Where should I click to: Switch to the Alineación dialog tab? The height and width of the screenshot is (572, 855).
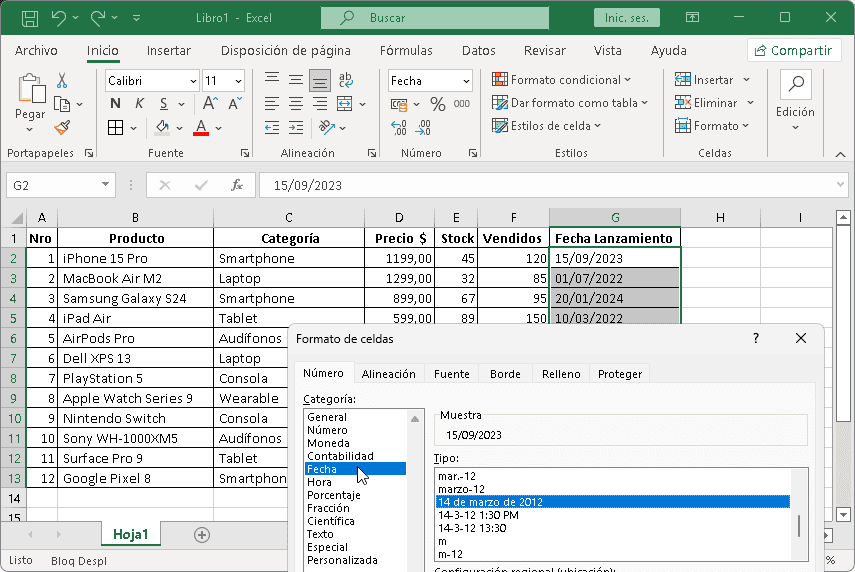388,374
